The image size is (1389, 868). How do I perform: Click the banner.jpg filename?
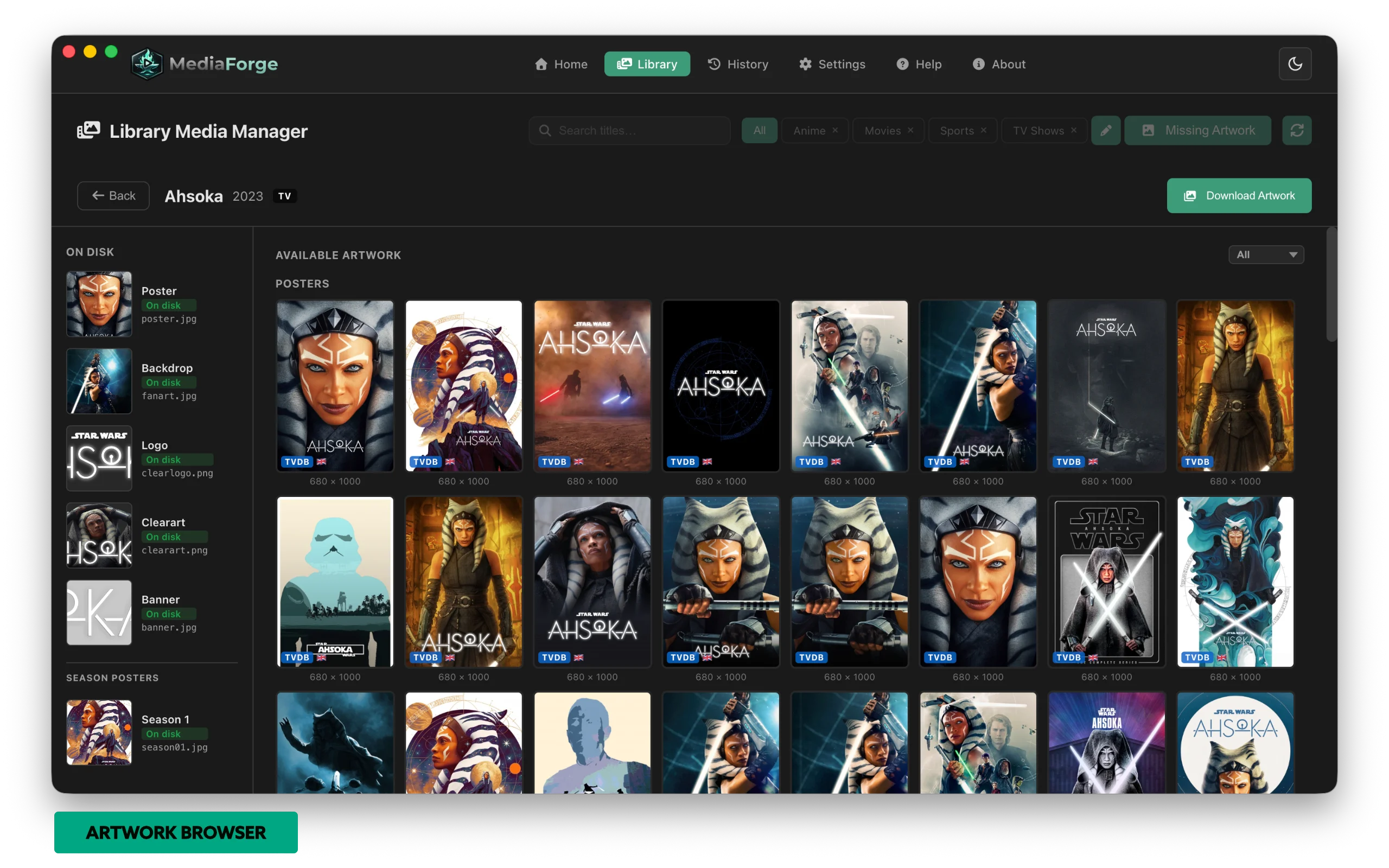pyautogui.click(x=169, y=627)
